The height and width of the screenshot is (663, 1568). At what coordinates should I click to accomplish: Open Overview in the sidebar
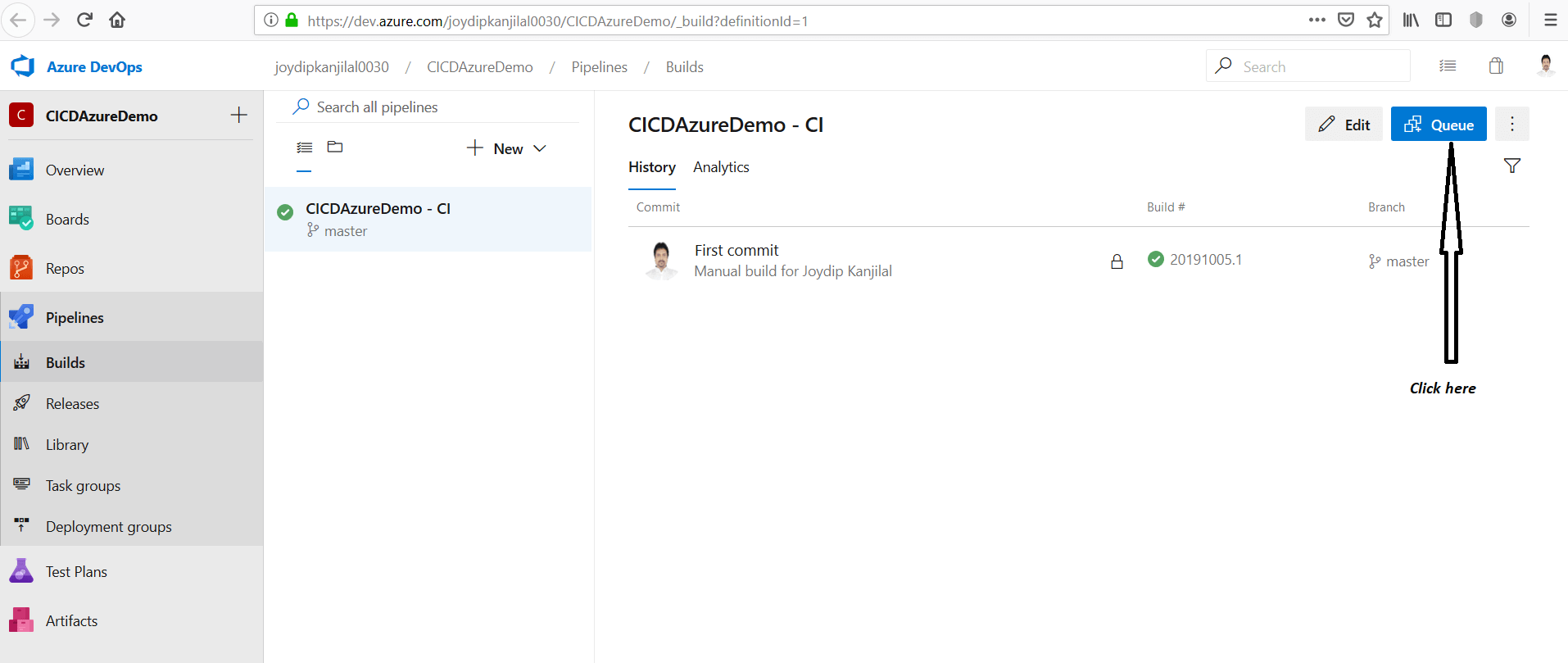(x=131, y=170)
